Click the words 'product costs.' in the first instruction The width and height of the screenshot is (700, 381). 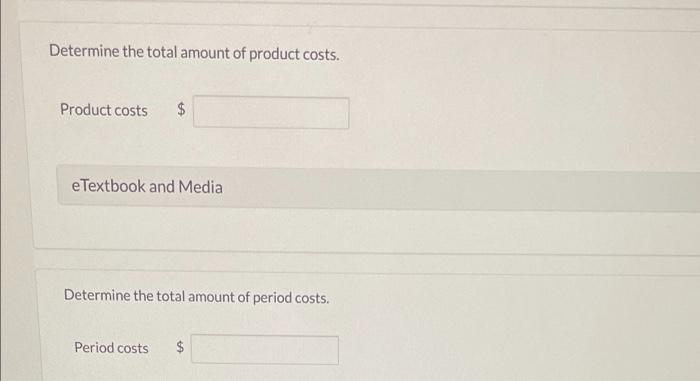coord(294,54)
